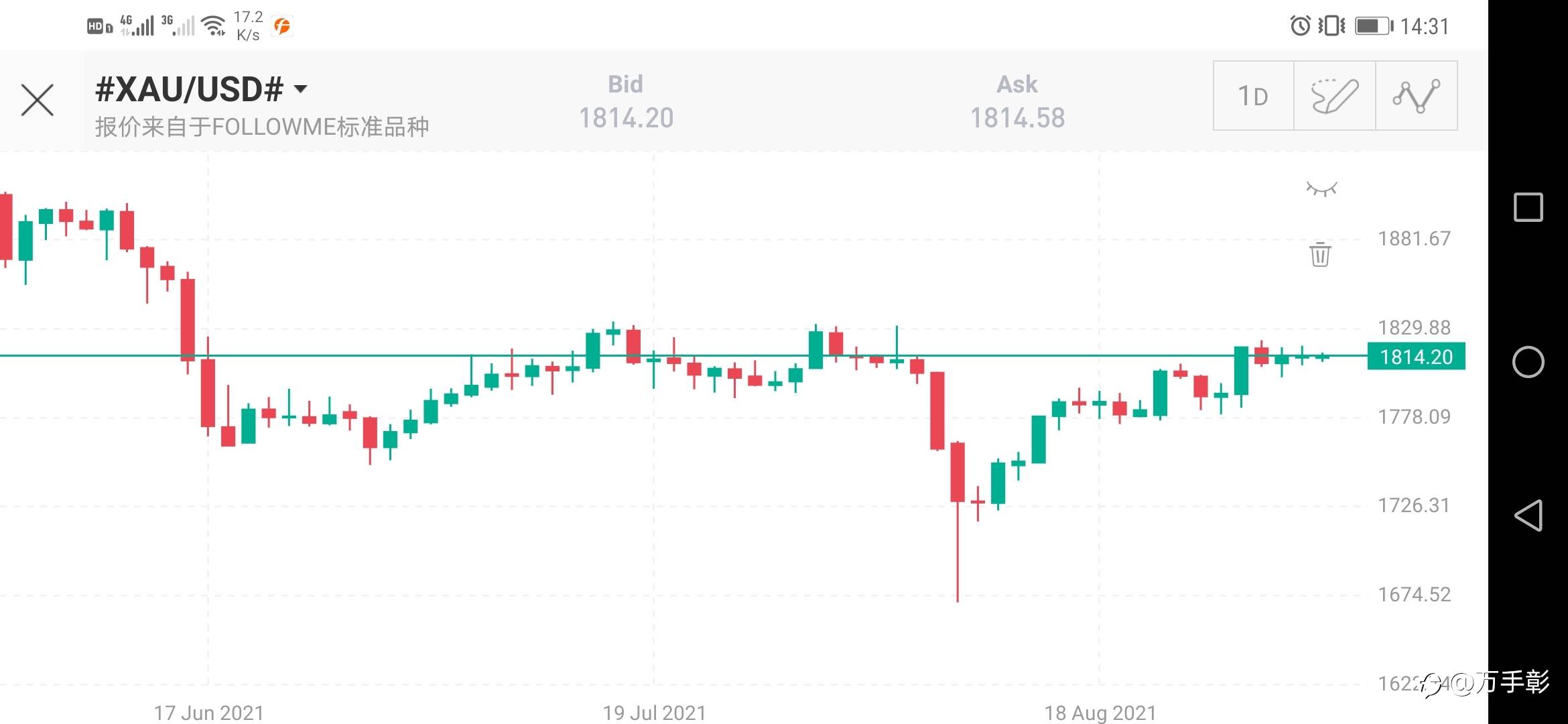Tap the FOLLOWME orange notification icon
Screen dimensions: 1568x724
point(282,26)
